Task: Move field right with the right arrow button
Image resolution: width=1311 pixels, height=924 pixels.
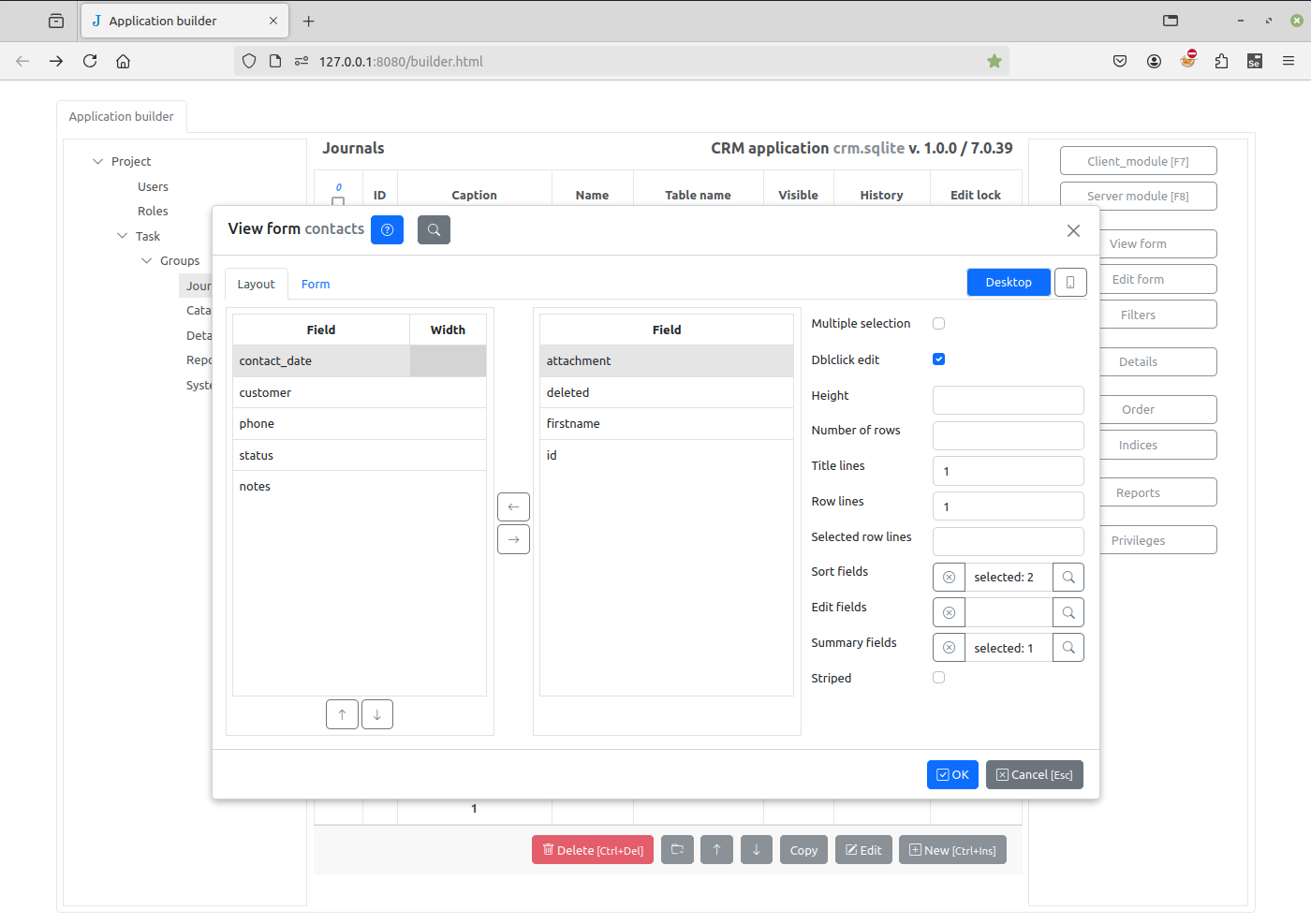Action: (513, 540)
